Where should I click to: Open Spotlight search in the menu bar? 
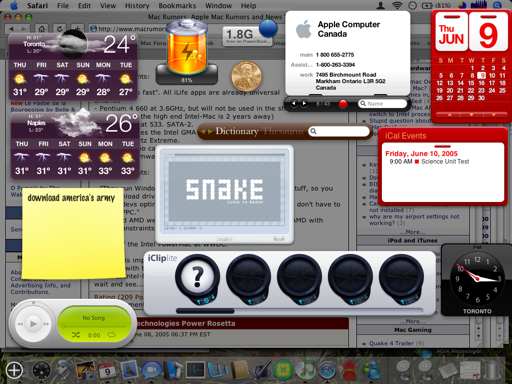(497, 5)
